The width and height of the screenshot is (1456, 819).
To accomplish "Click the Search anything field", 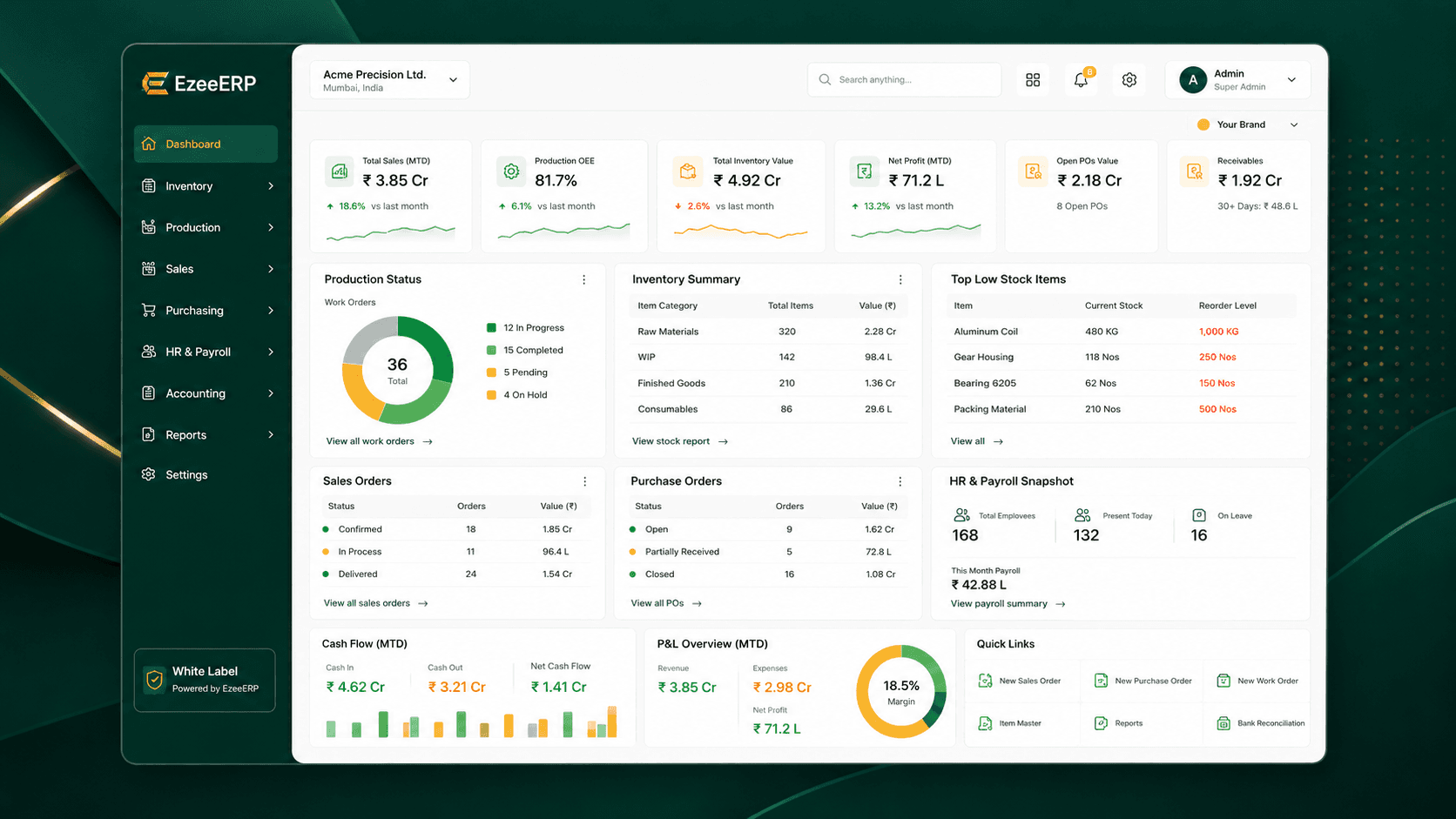I will 904,80.
